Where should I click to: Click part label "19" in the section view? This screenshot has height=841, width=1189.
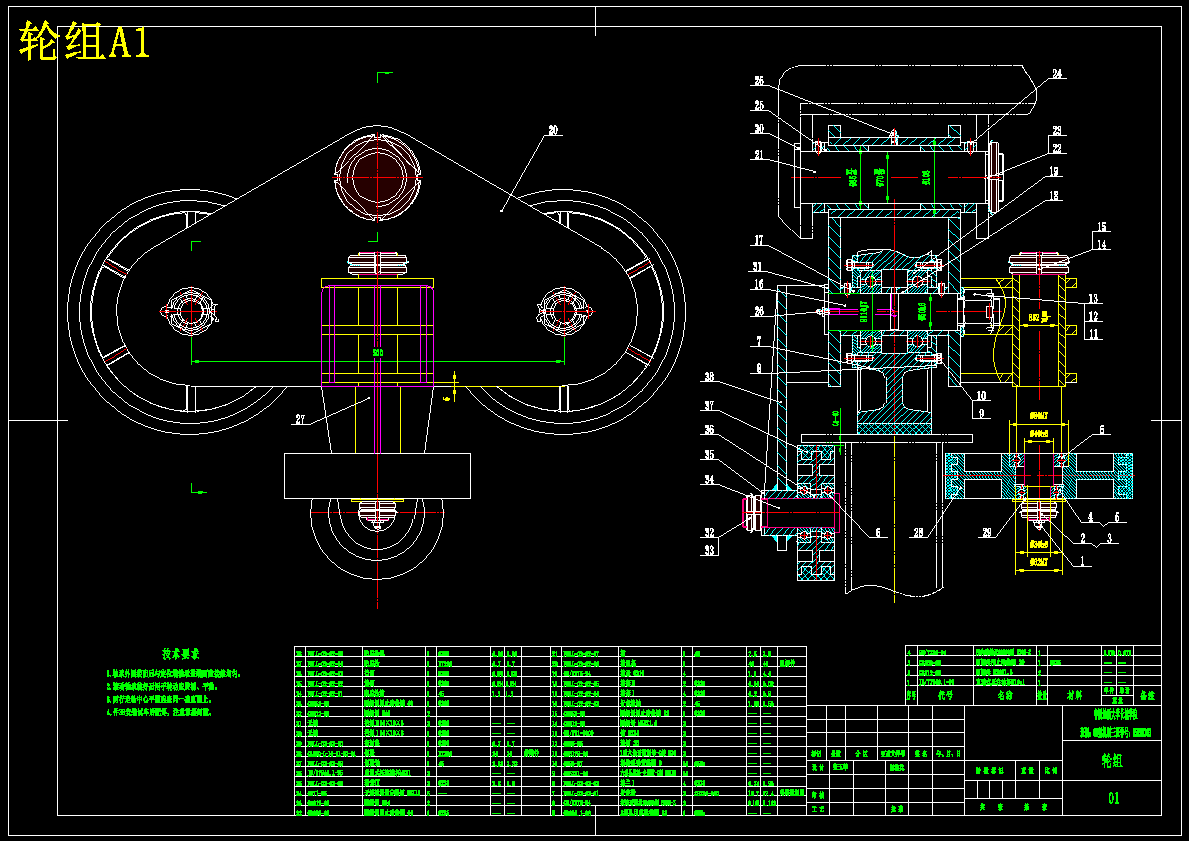click(x=1053, y=172)
